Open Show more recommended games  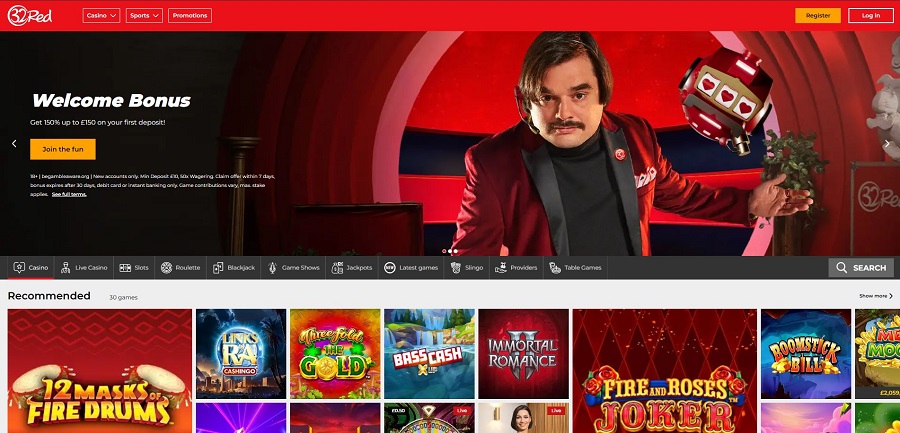click(x=876, y=296)
